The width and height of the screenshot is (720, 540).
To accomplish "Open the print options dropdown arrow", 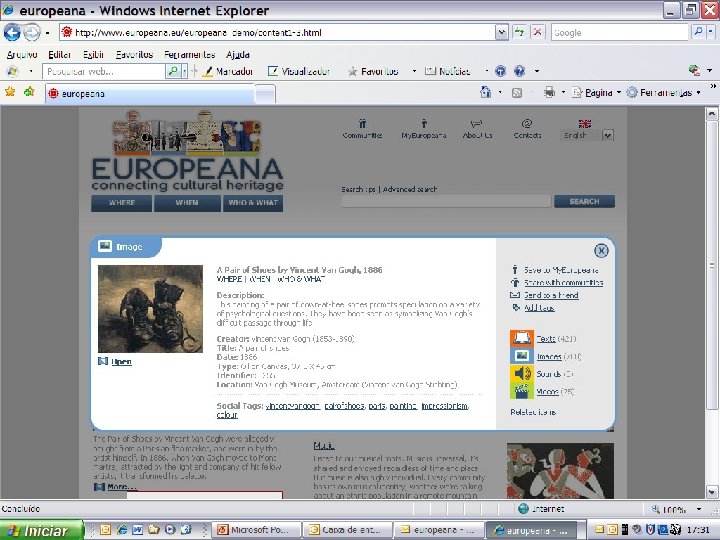I will [x=563, y=93].
